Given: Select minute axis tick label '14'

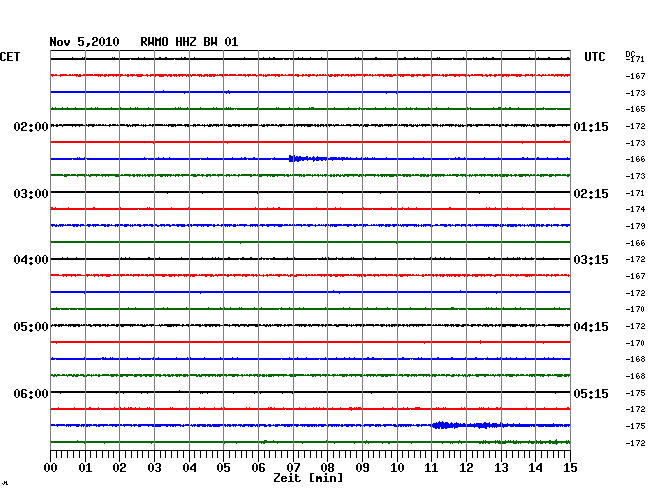Looking at the screenshot, I should click(535, 467).
